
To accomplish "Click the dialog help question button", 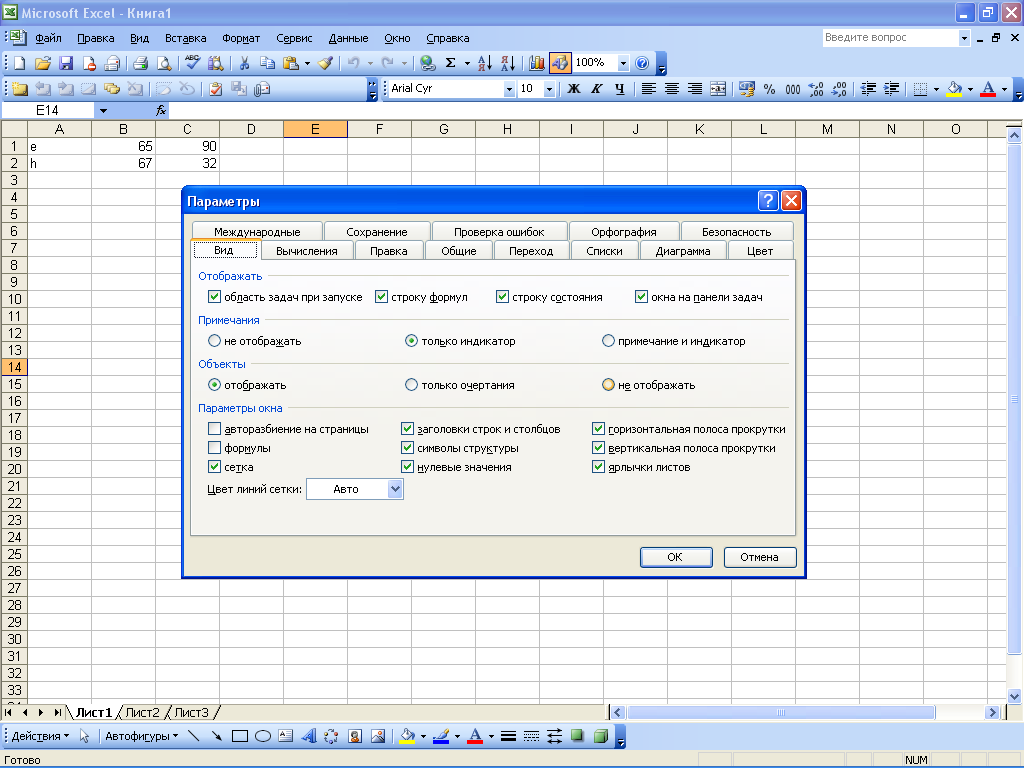I will [768, 200].
